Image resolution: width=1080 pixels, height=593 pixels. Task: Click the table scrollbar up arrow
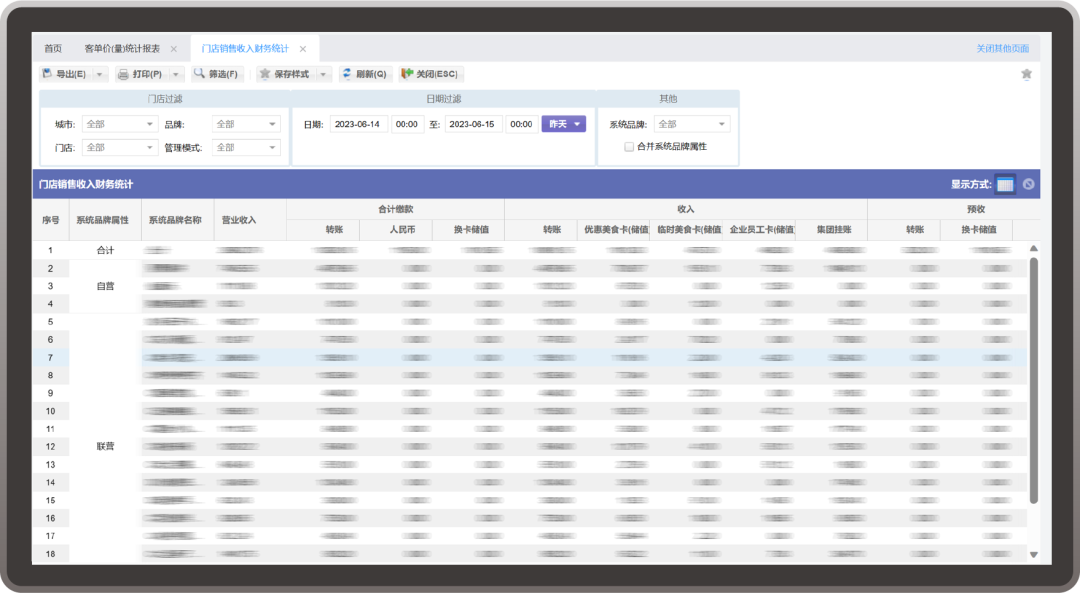[1033, 249]
